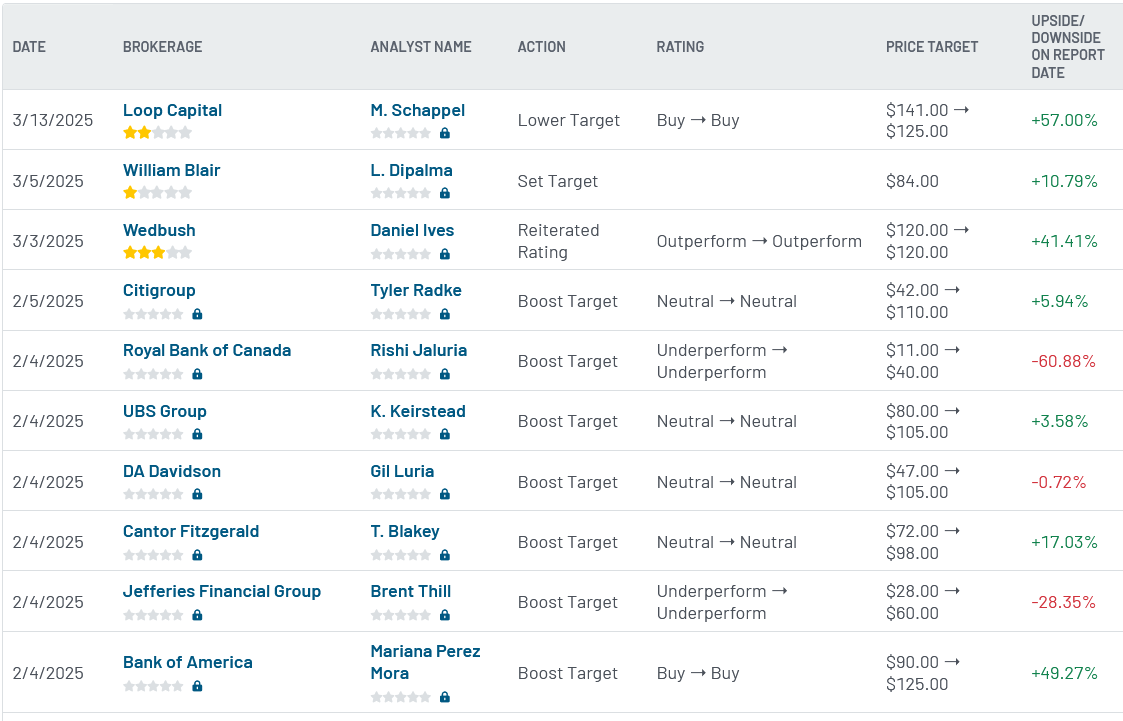Open the Citigroup brokerage link
Viewport: 1123px width, 721px height.
coord(159,291)
